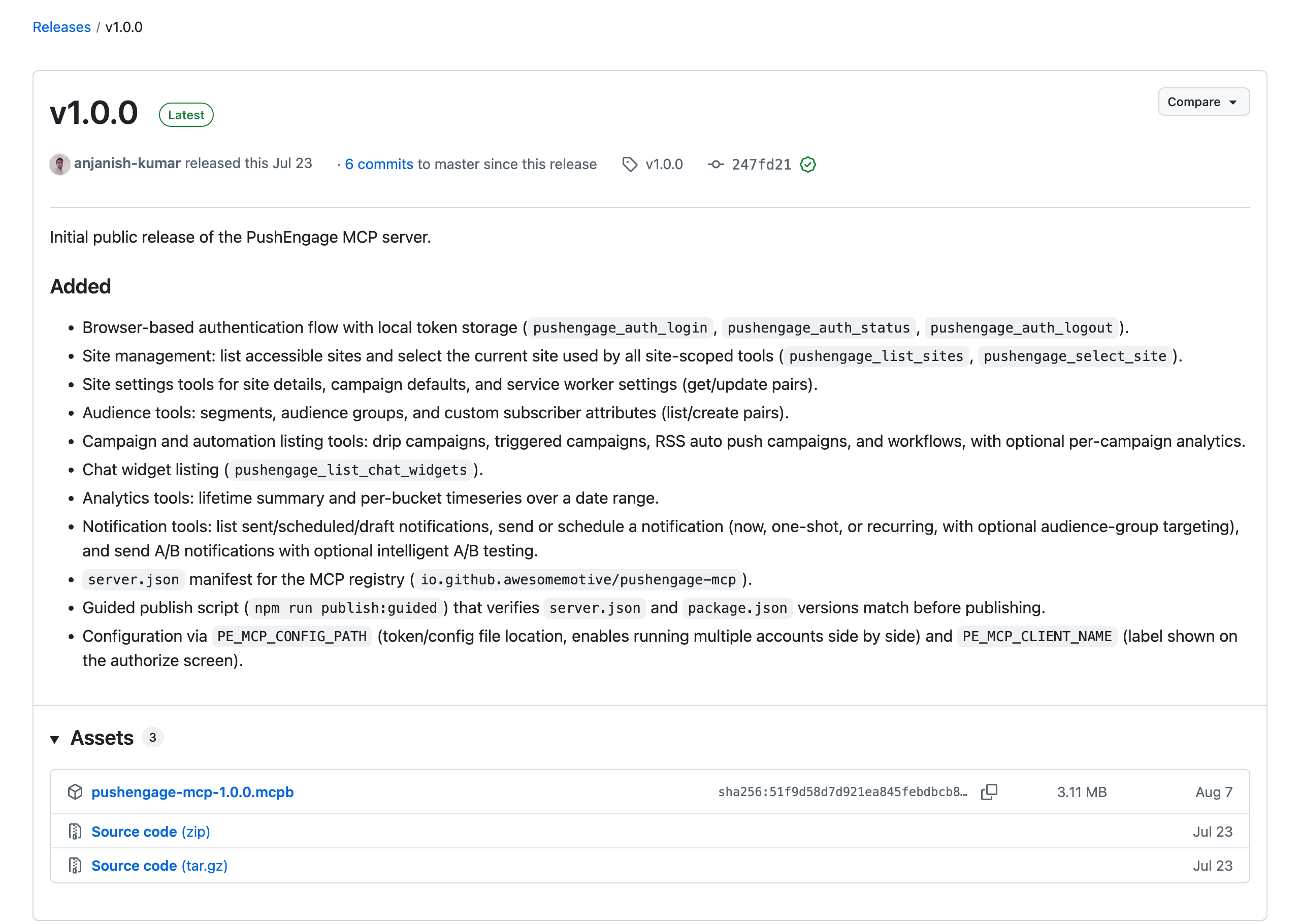
Task: Open the v1.0.0 tag text
Action: click(x=664, y=164)
